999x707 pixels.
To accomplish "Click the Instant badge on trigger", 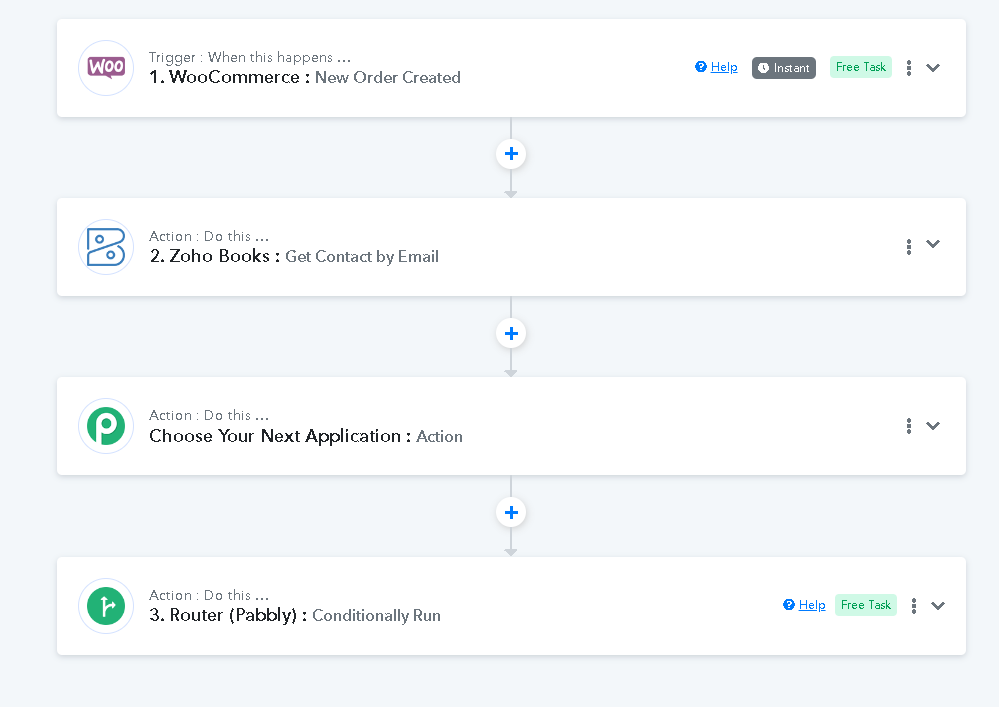I will point(784,68).
